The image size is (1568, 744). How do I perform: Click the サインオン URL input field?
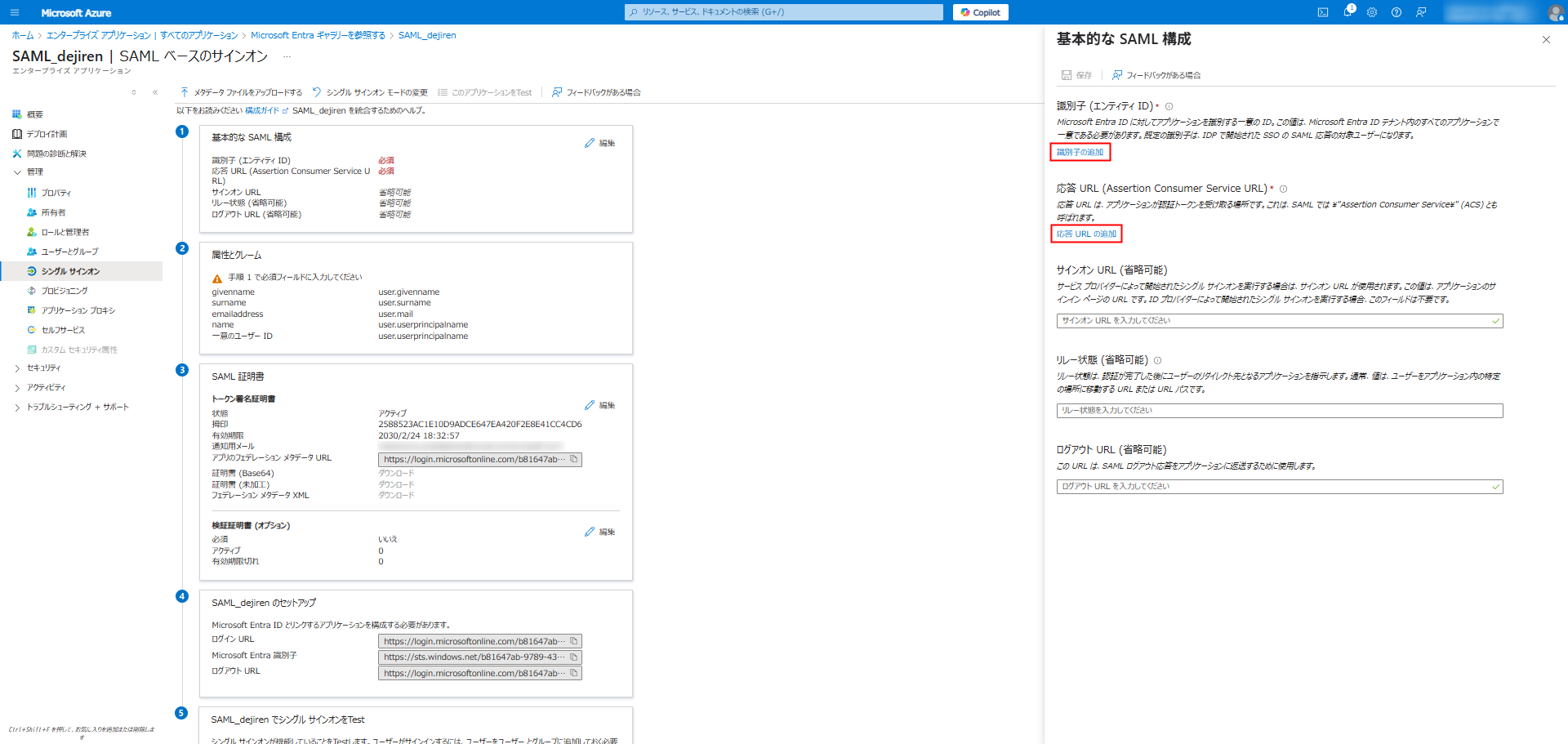click(x=1274, y=321)
